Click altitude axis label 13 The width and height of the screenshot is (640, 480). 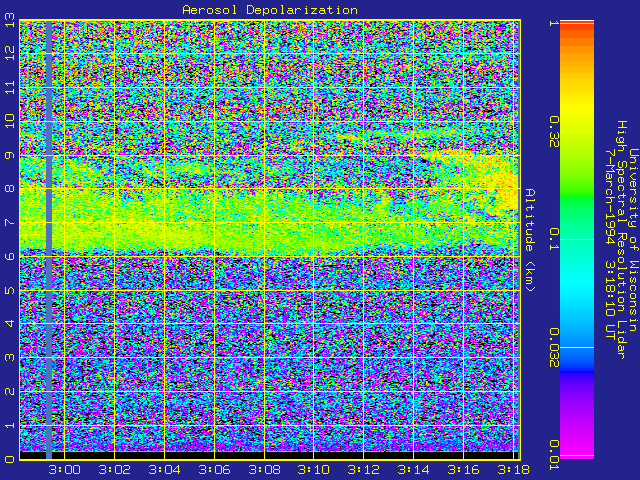(x=10, y=20)
